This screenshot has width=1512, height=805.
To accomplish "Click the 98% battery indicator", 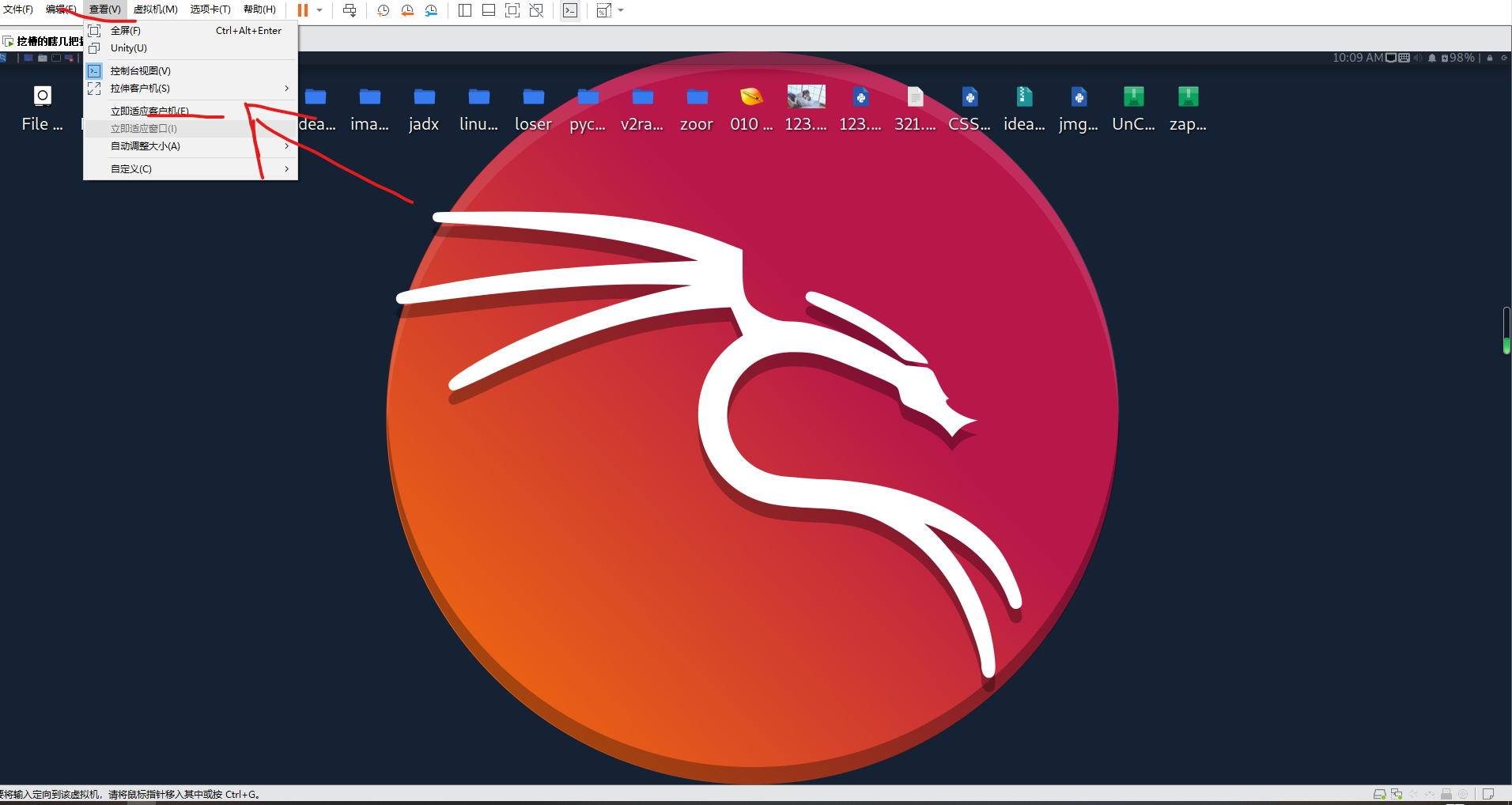I will (x=1458, y=58).
